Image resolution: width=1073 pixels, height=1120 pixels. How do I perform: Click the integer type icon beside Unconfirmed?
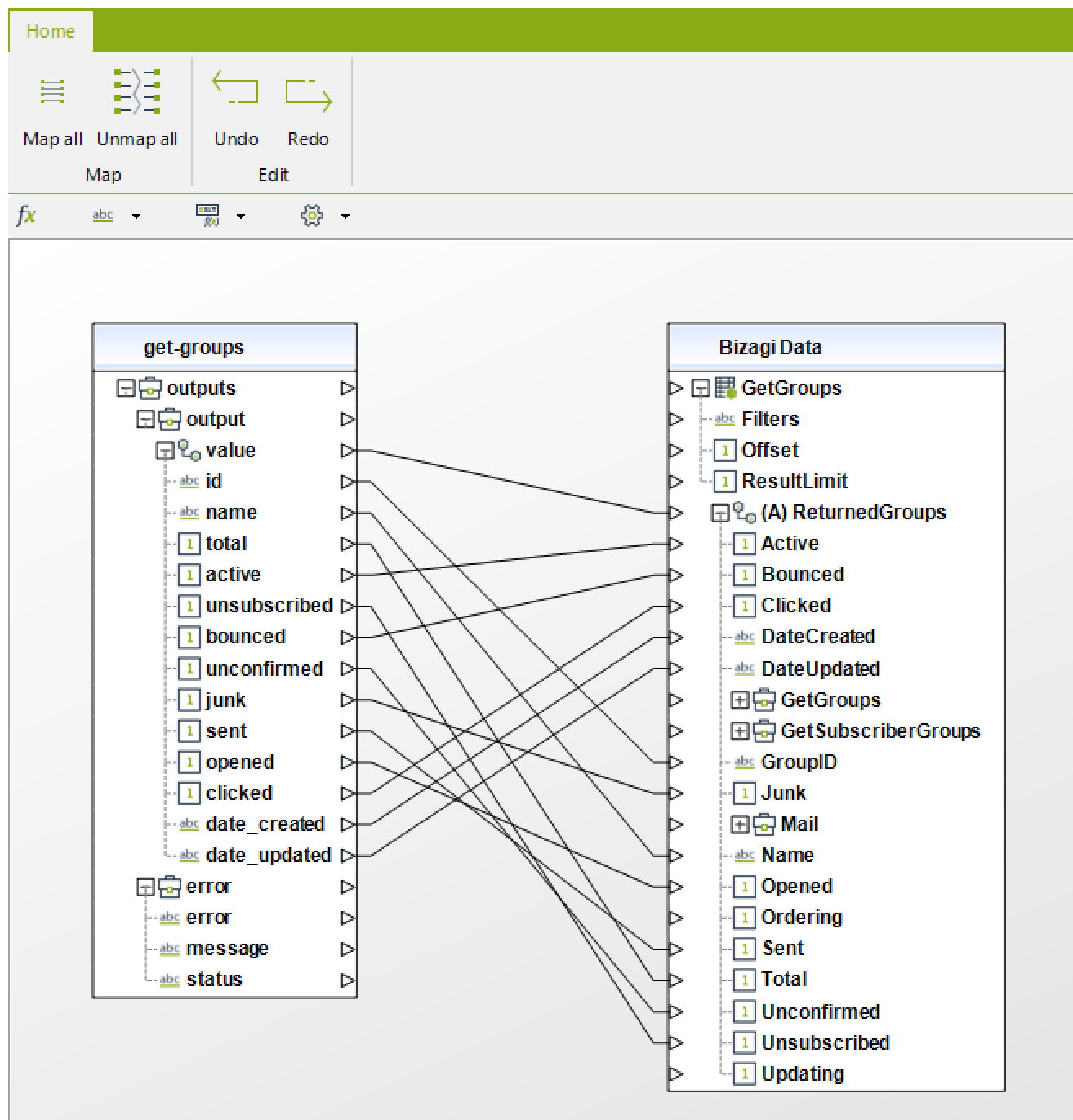click(744, 1011)
